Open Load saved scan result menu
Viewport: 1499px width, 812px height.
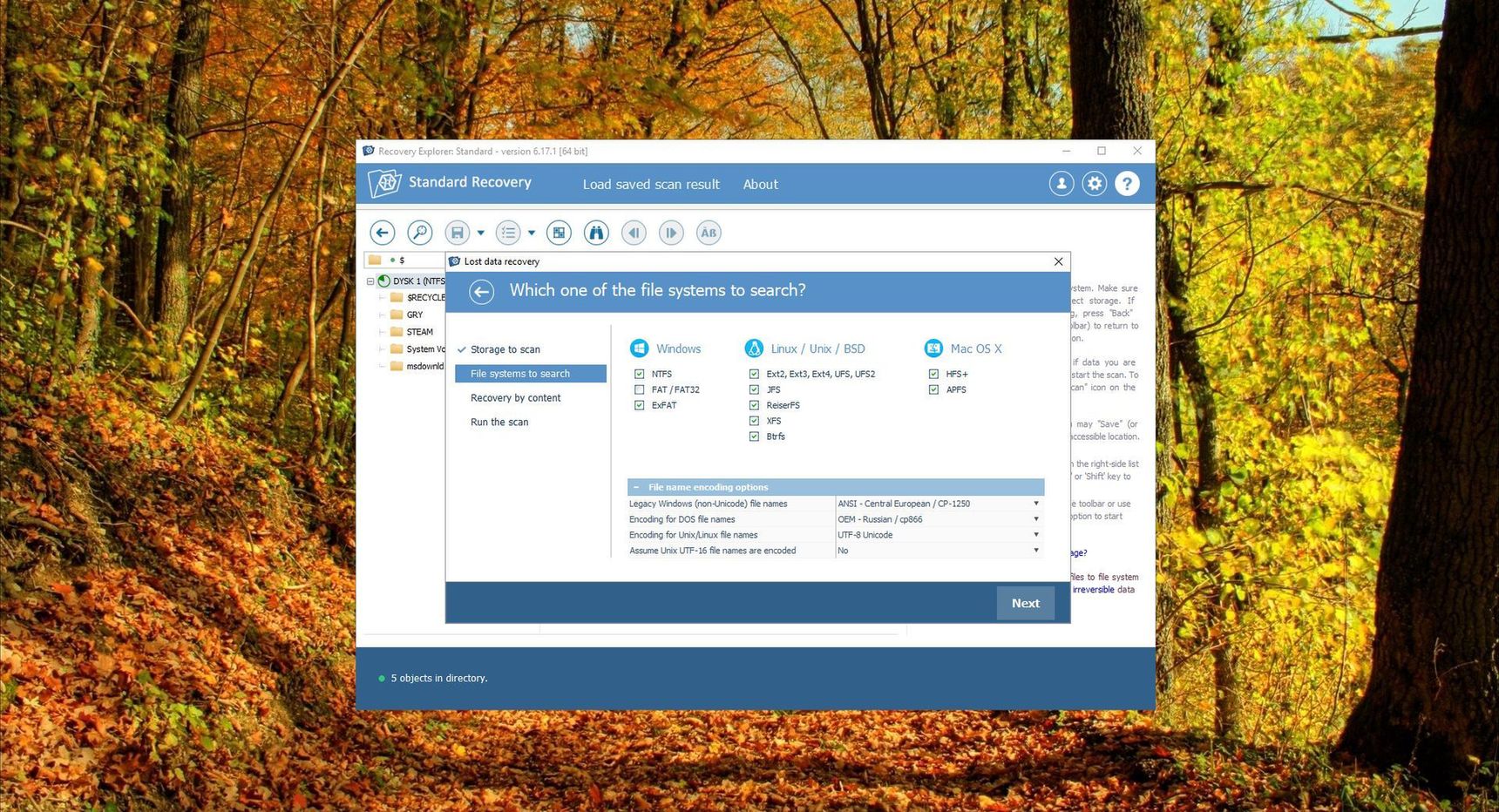[x=651, y=185]
